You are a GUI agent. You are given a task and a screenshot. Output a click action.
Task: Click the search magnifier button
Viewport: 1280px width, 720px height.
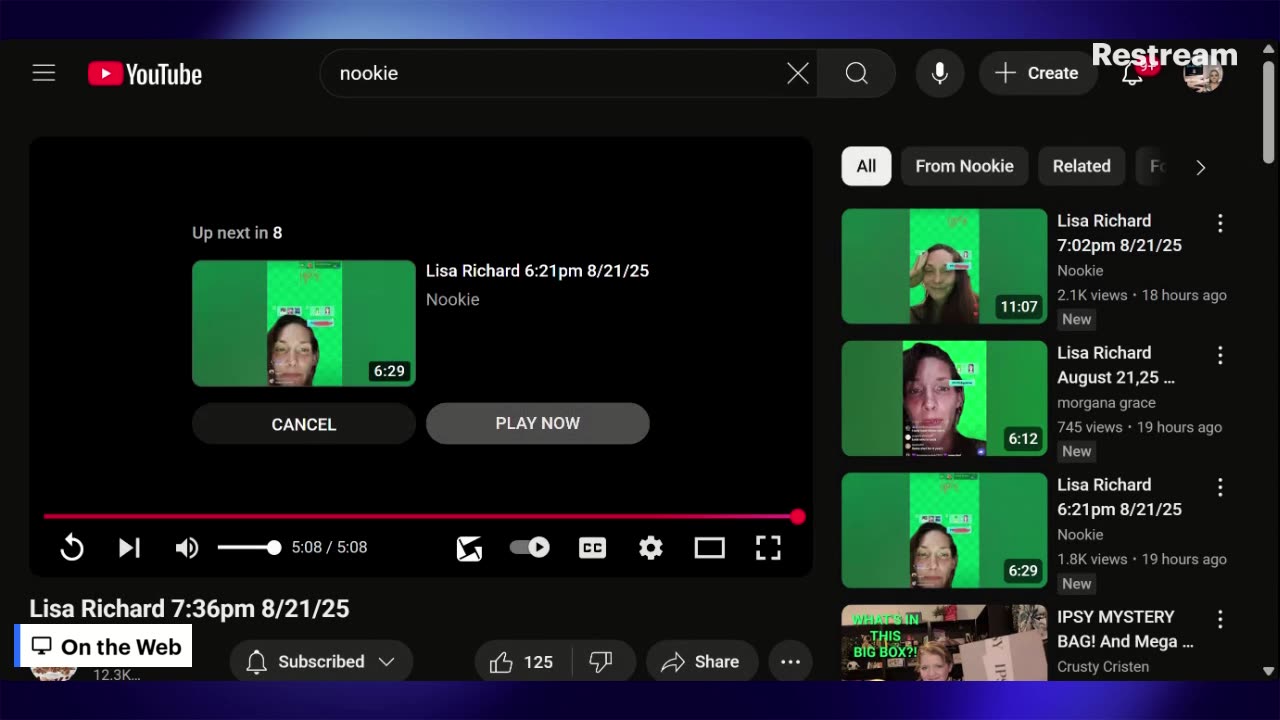pyautogui.click(x=856, y=73)
